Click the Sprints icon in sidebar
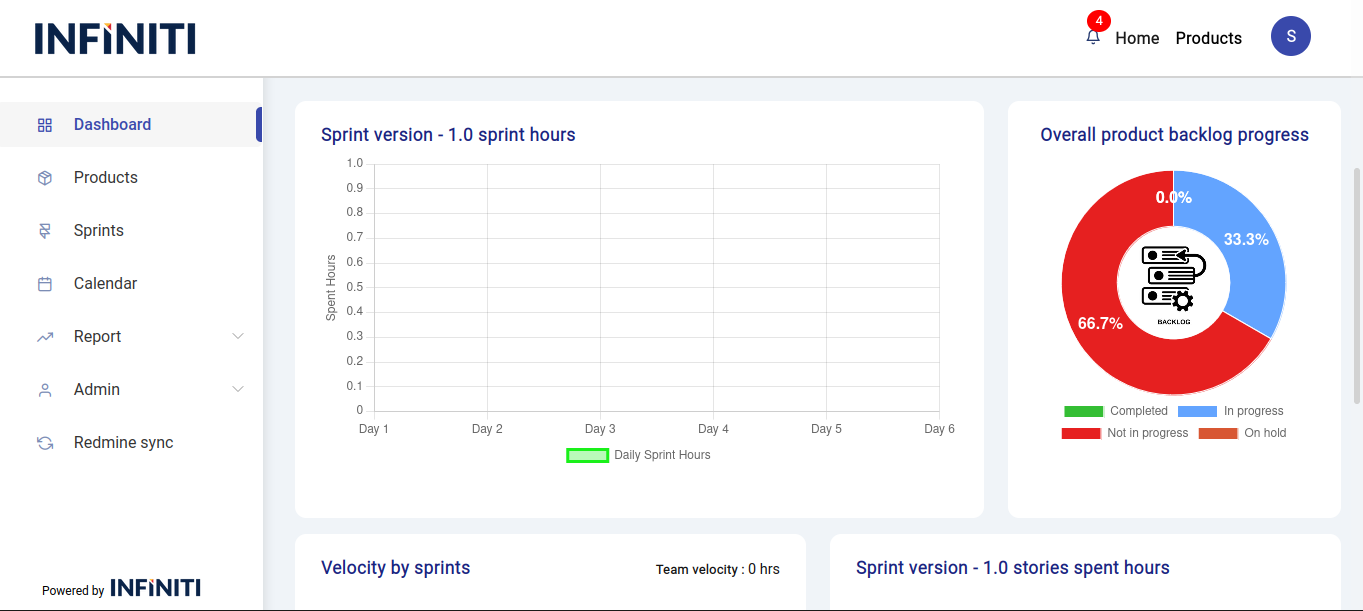Screen dimensions: 1363x611 click(45, 231)
